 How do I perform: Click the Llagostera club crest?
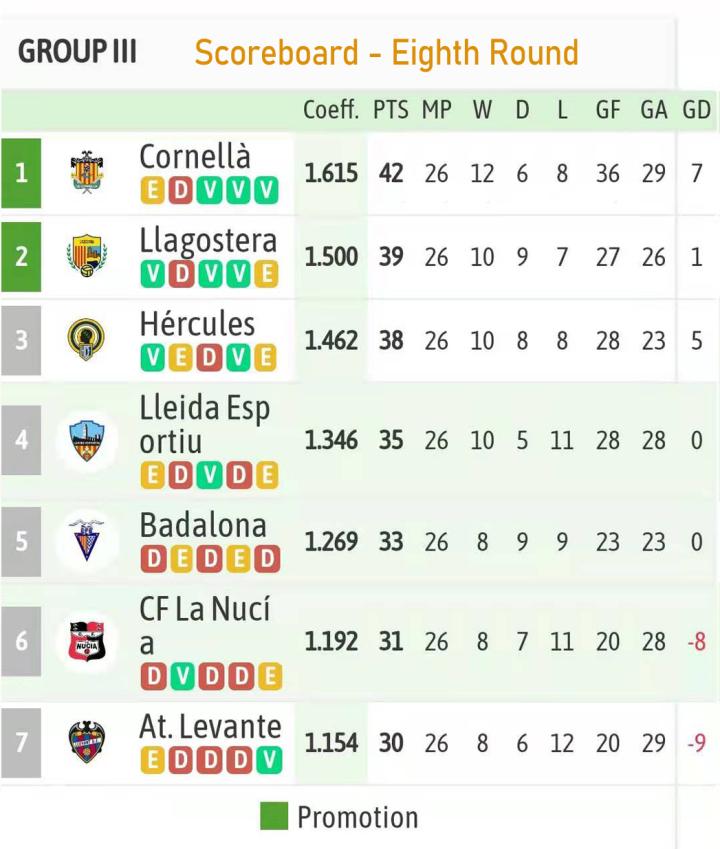coord(87,256)
